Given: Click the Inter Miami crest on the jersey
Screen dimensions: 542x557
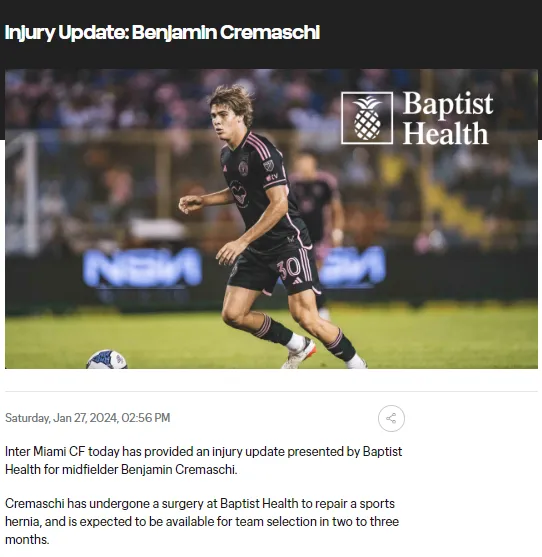Looking at the screenshot, I should [244, 168].
